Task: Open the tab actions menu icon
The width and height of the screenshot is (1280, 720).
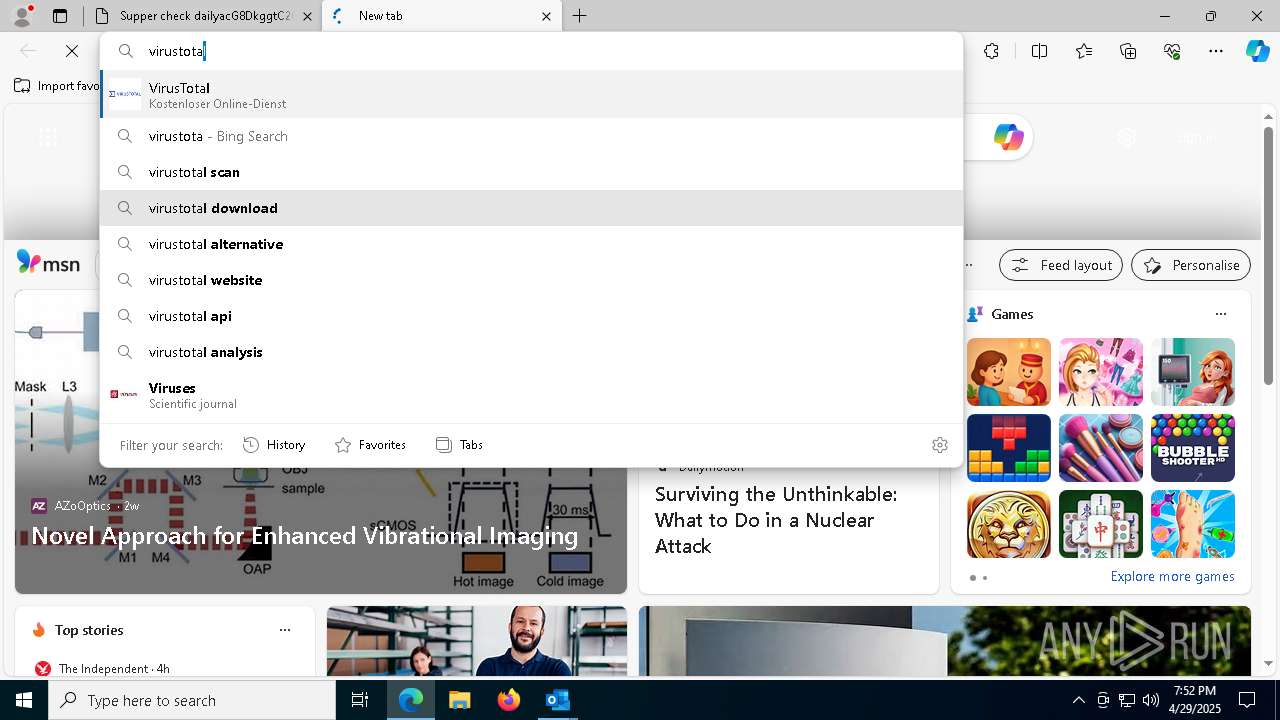Action: [x=60, y=16]
